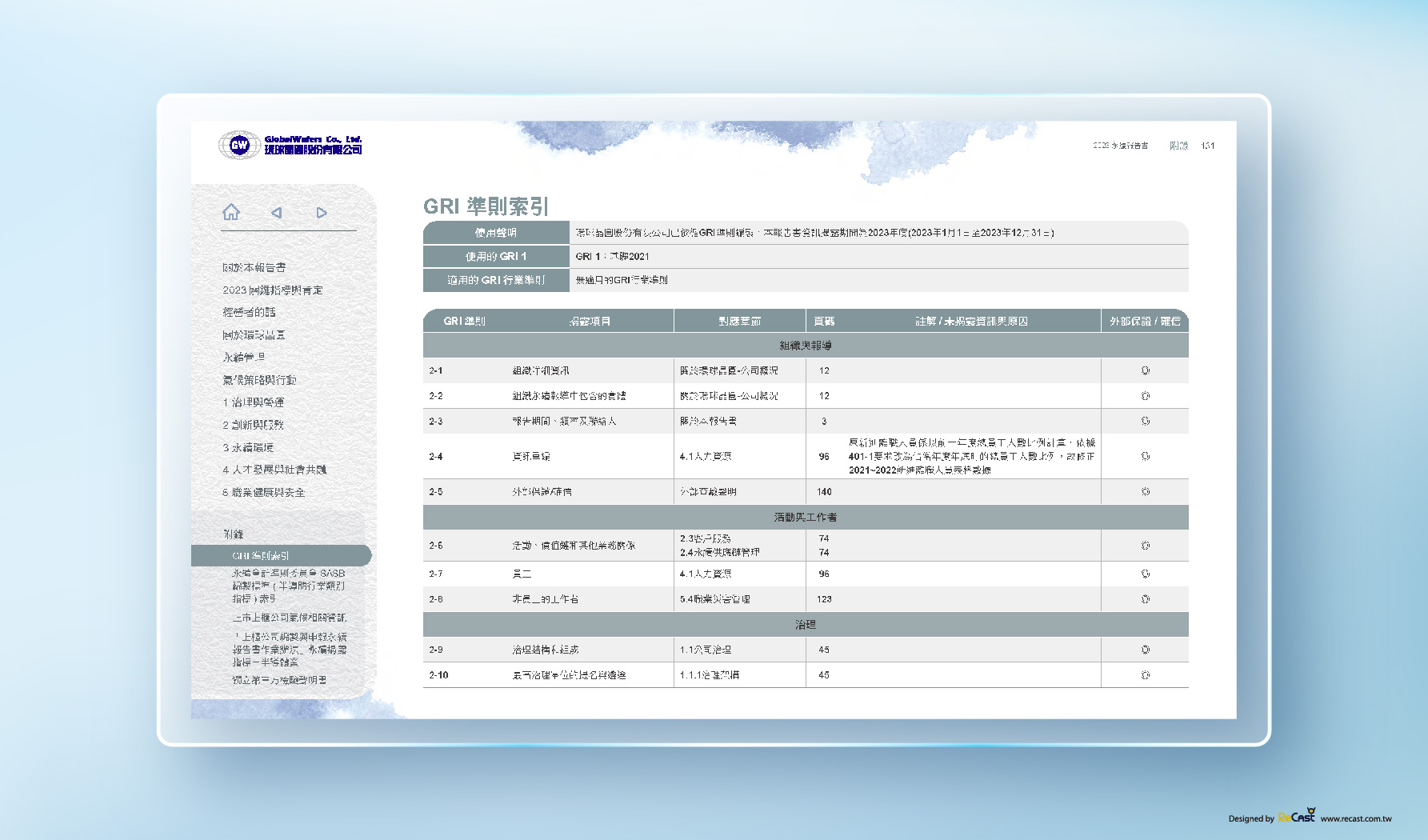Click the www.recast.com.tw credit link

pos(1356,818)
